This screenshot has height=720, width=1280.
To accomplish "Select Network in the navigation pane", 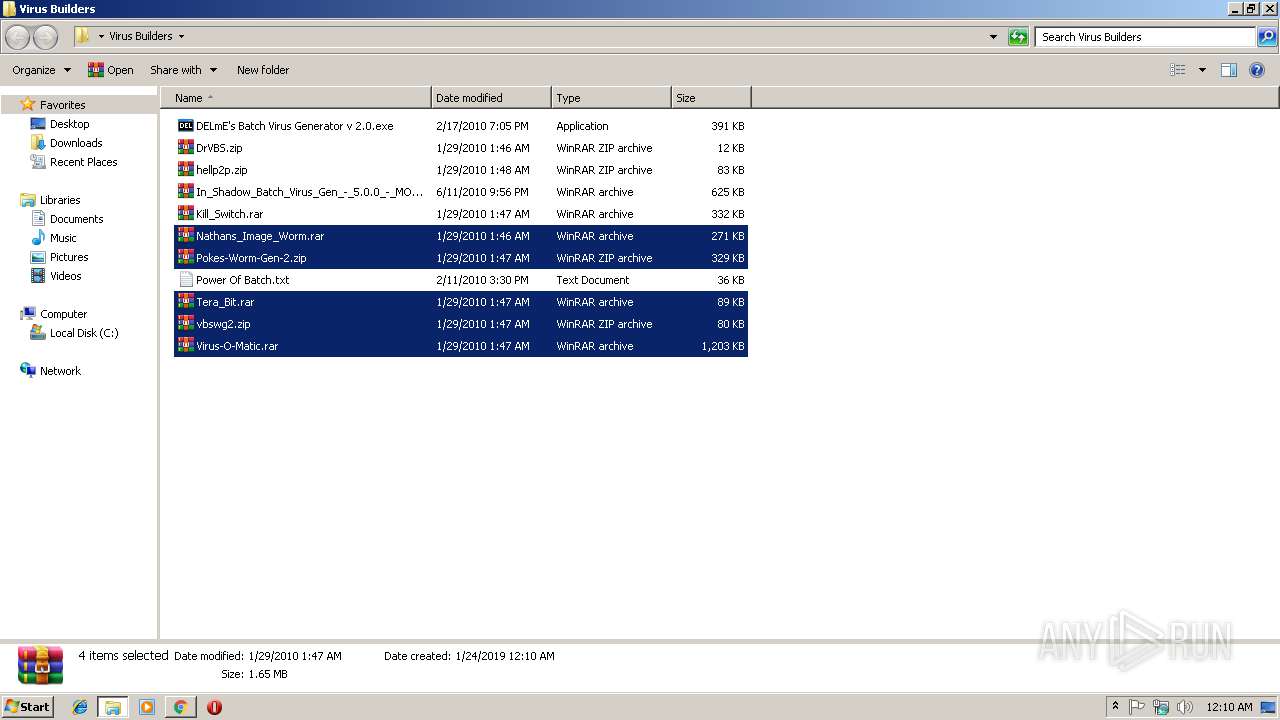I will pos(50,371).
